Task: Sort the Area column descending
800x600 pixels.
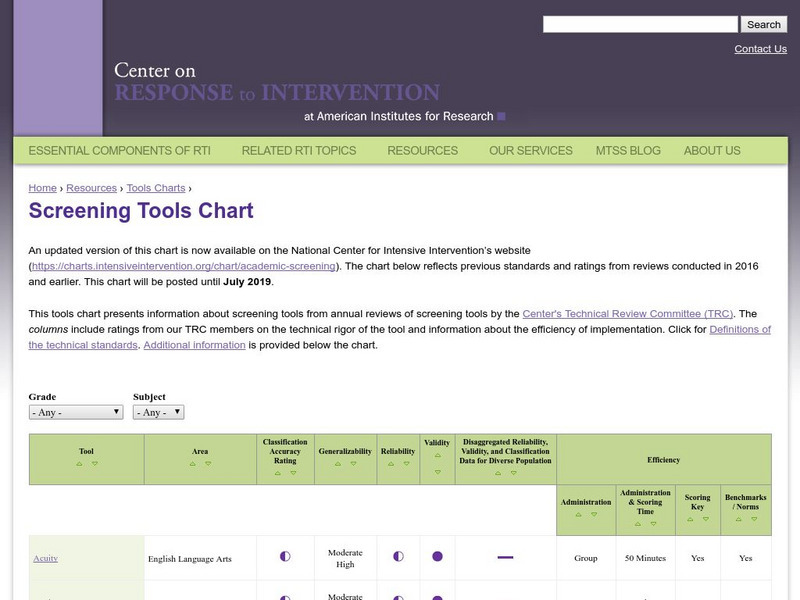Action: click(207, 464)
